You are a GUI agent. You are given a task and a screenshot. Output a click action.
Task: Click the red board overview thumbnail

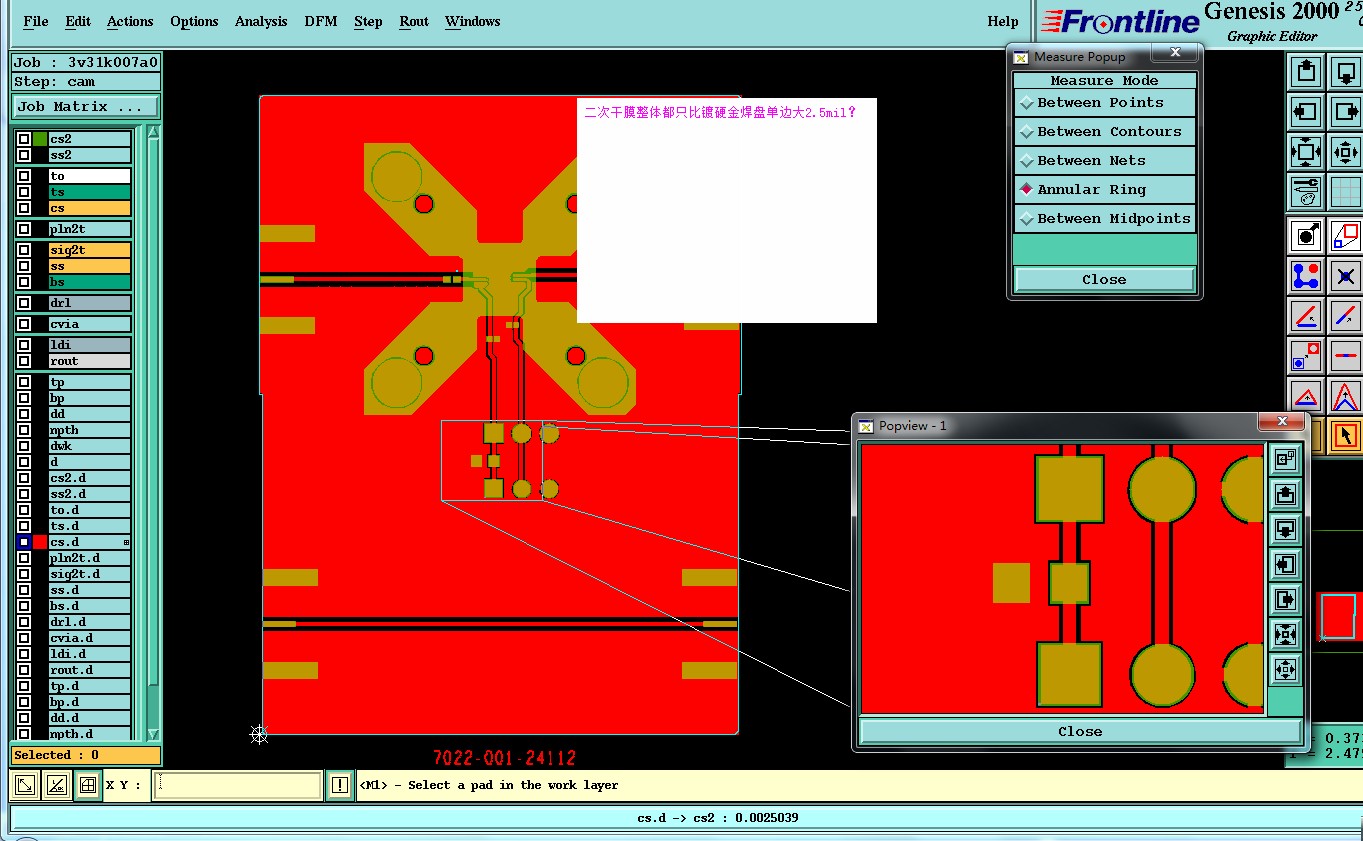[1338, 616]
